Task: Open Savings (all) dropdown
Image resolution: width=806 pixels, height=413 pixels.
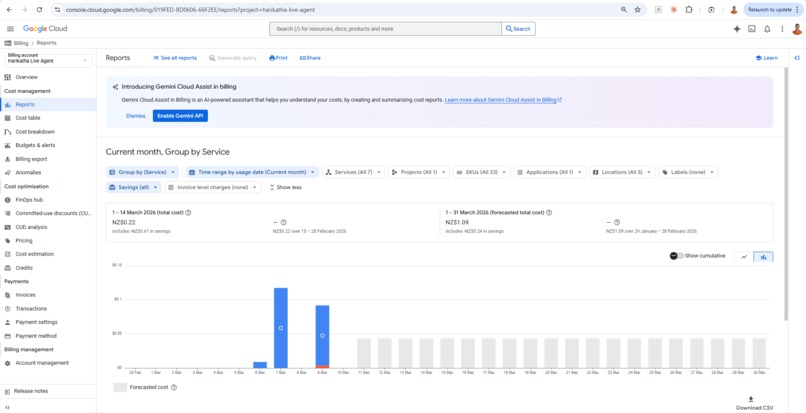Action: 134,187
